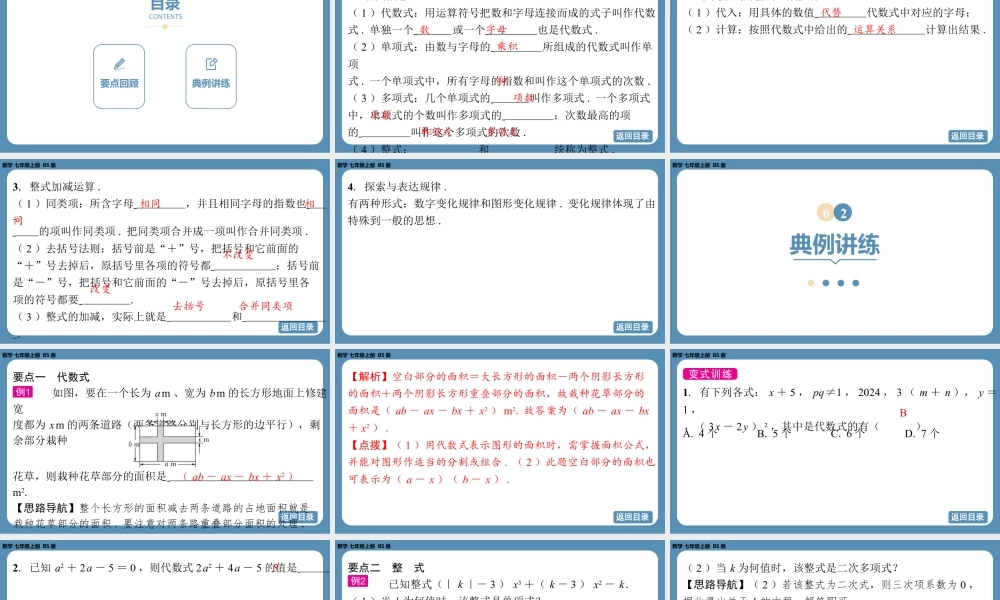The image size is (1000, 600).
Task: Click the 例1 badge on the 代数式 example slide
Action: click(x=21, y=392)
